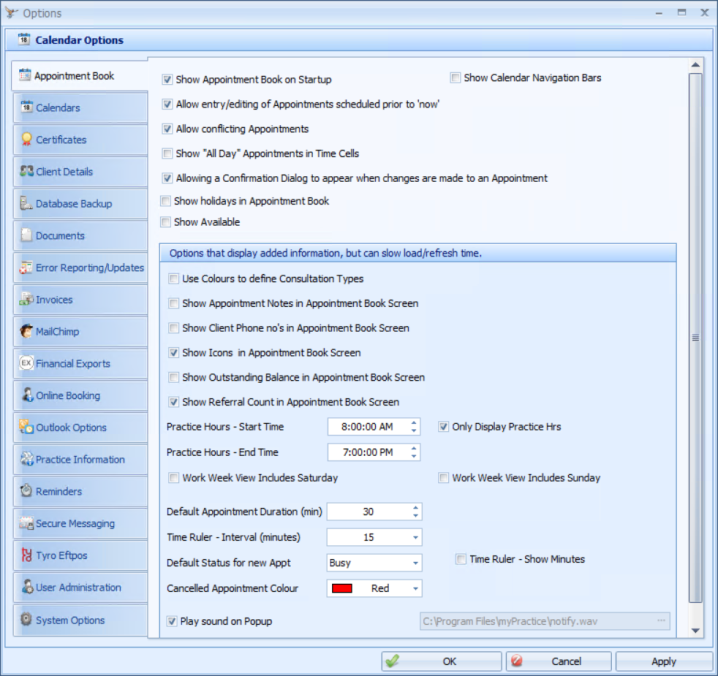
Task: Open the Invoices options tab
Action: coord(80,300)
